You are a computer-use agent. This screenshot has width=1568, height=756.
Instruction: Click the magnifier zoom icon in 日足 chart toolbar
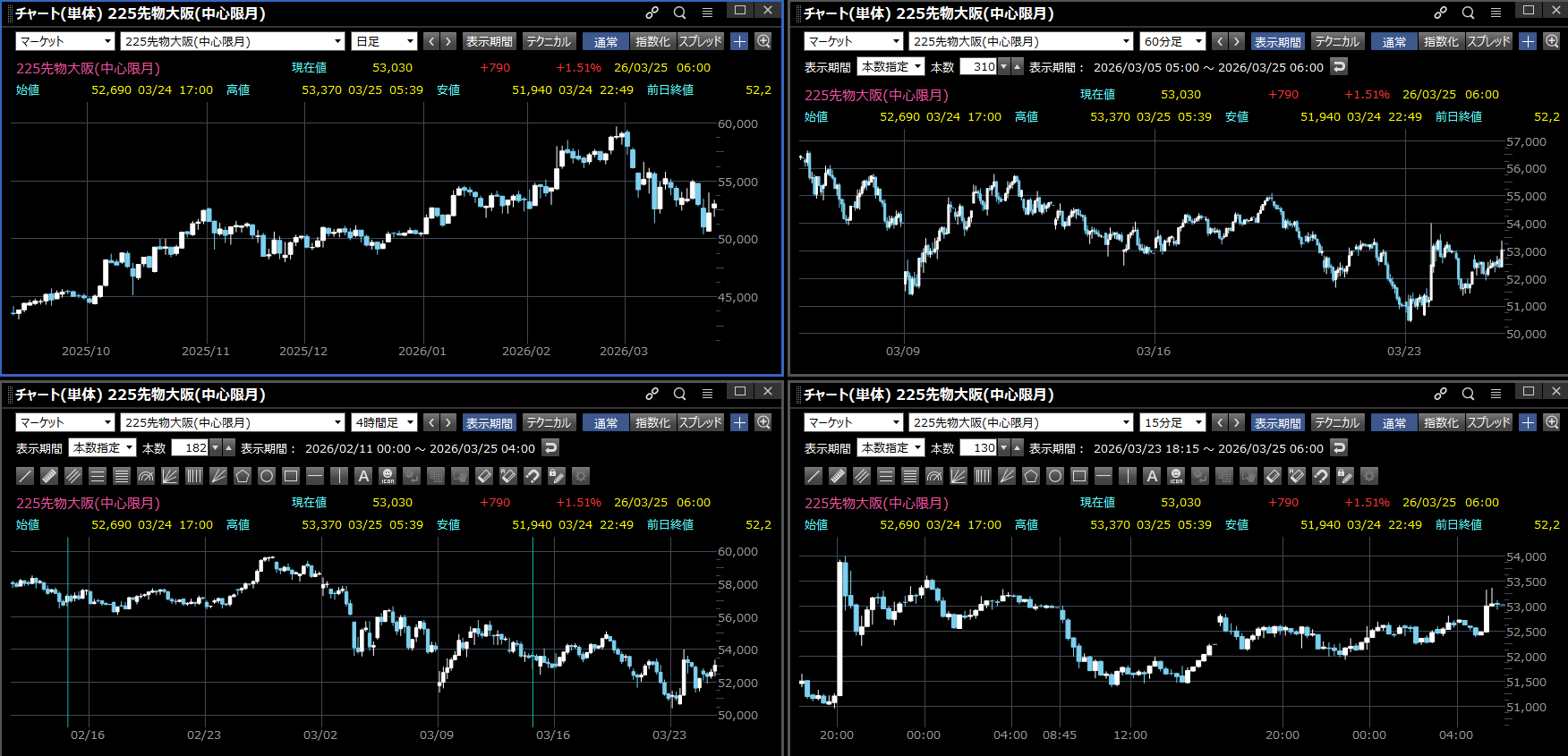click(x=763, y=41)
